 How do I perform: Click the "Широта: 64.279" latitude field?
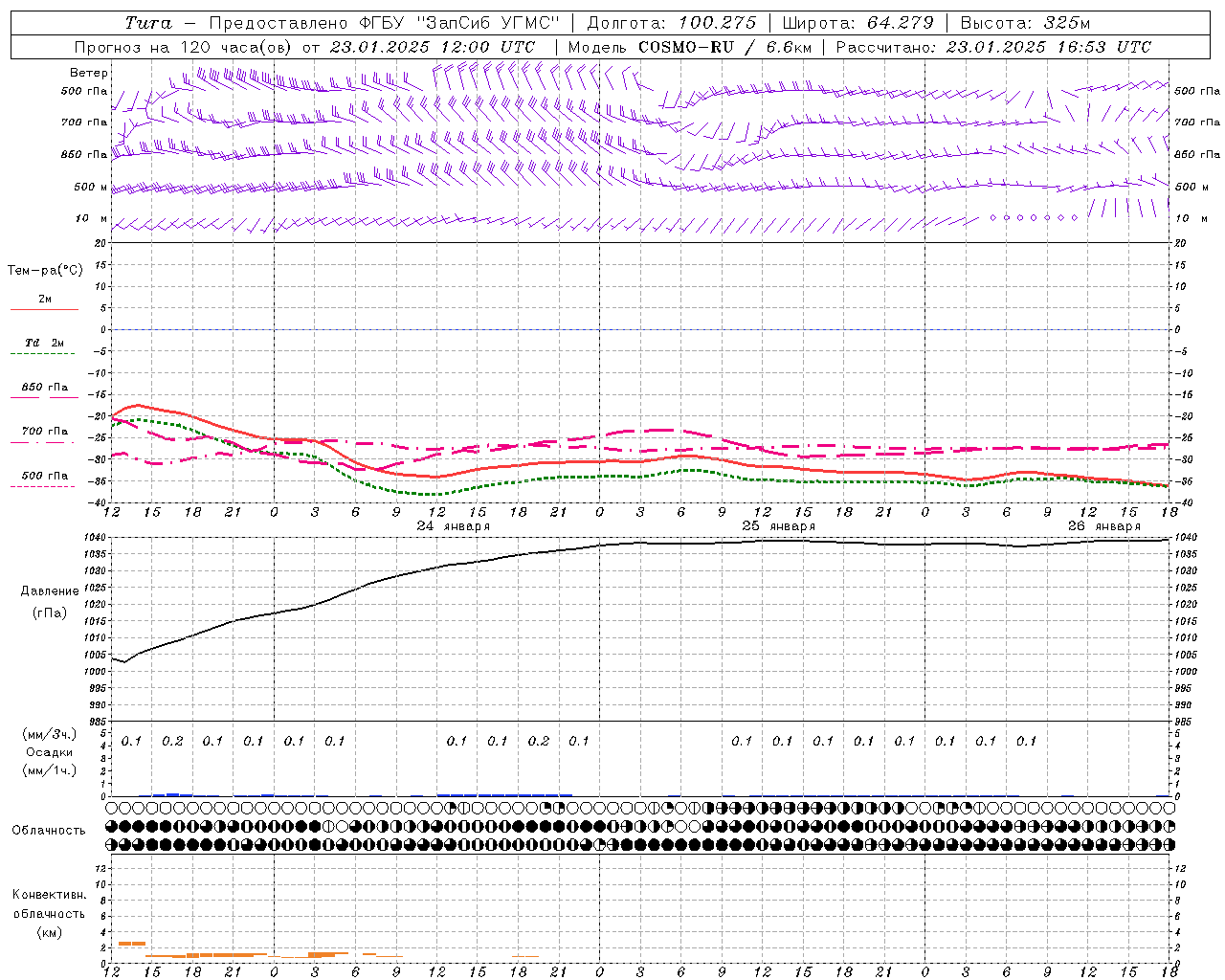[x=857, y=23]
